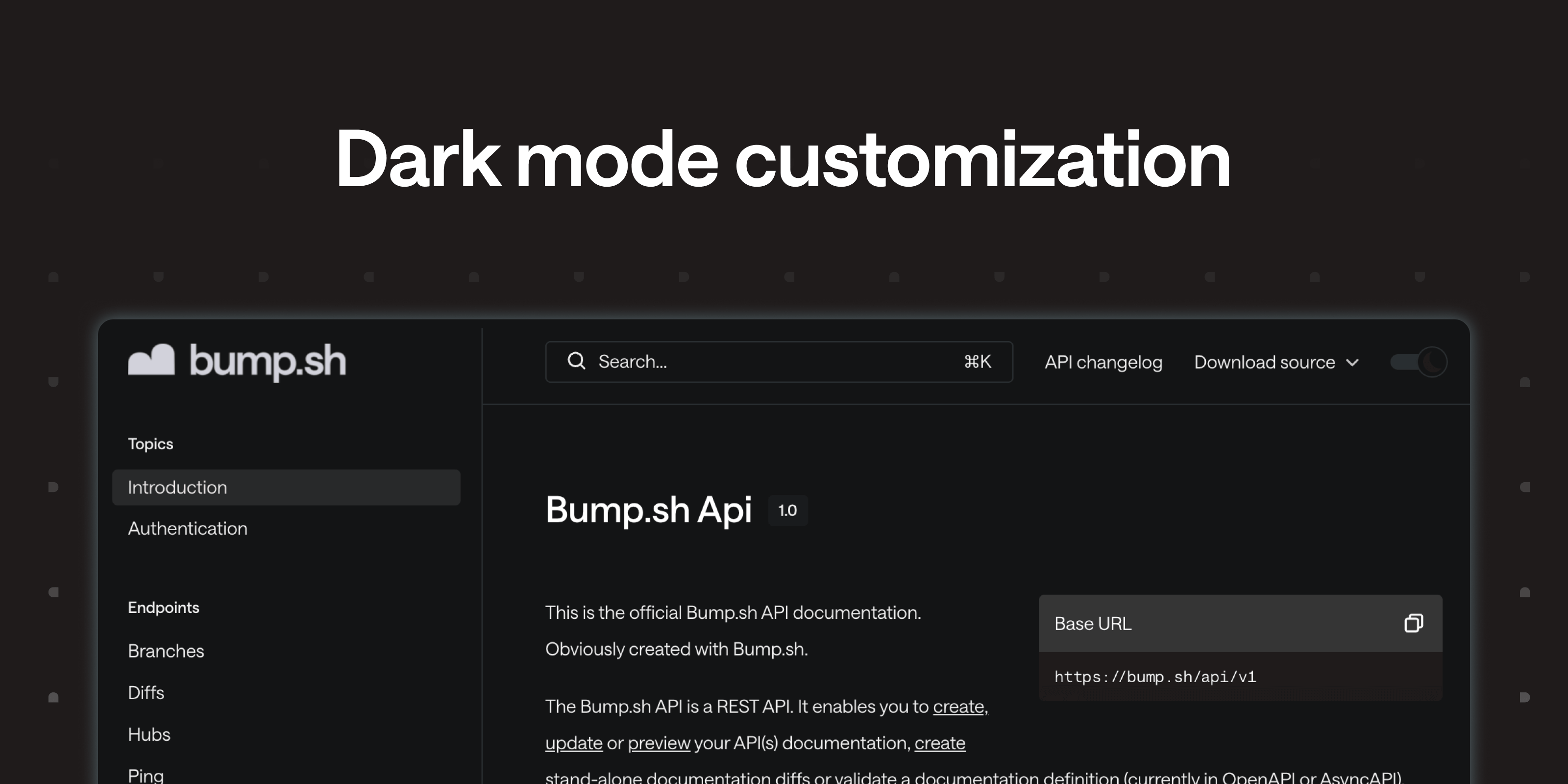Click the search magnifier icon
1568x784 pixels.
point(576,361)
